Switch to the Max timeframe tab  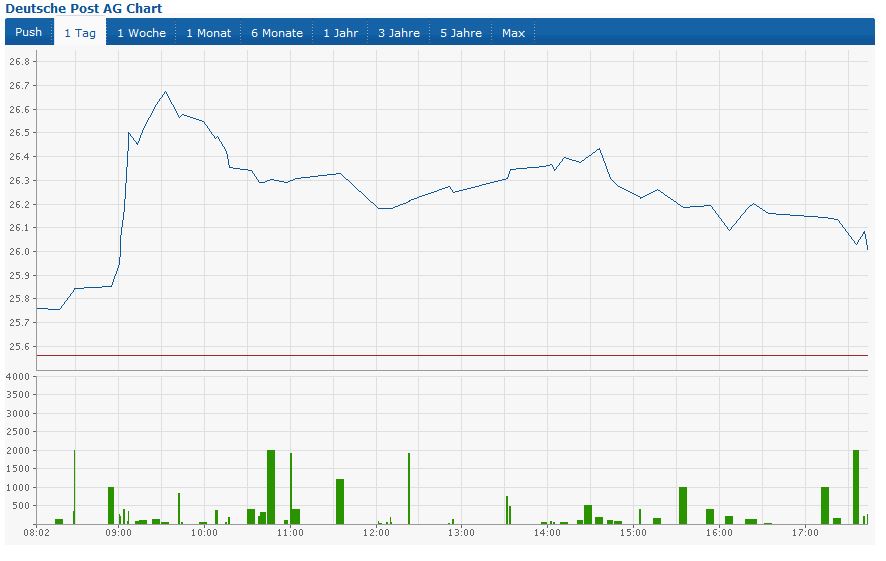click(x=513, y=33)
